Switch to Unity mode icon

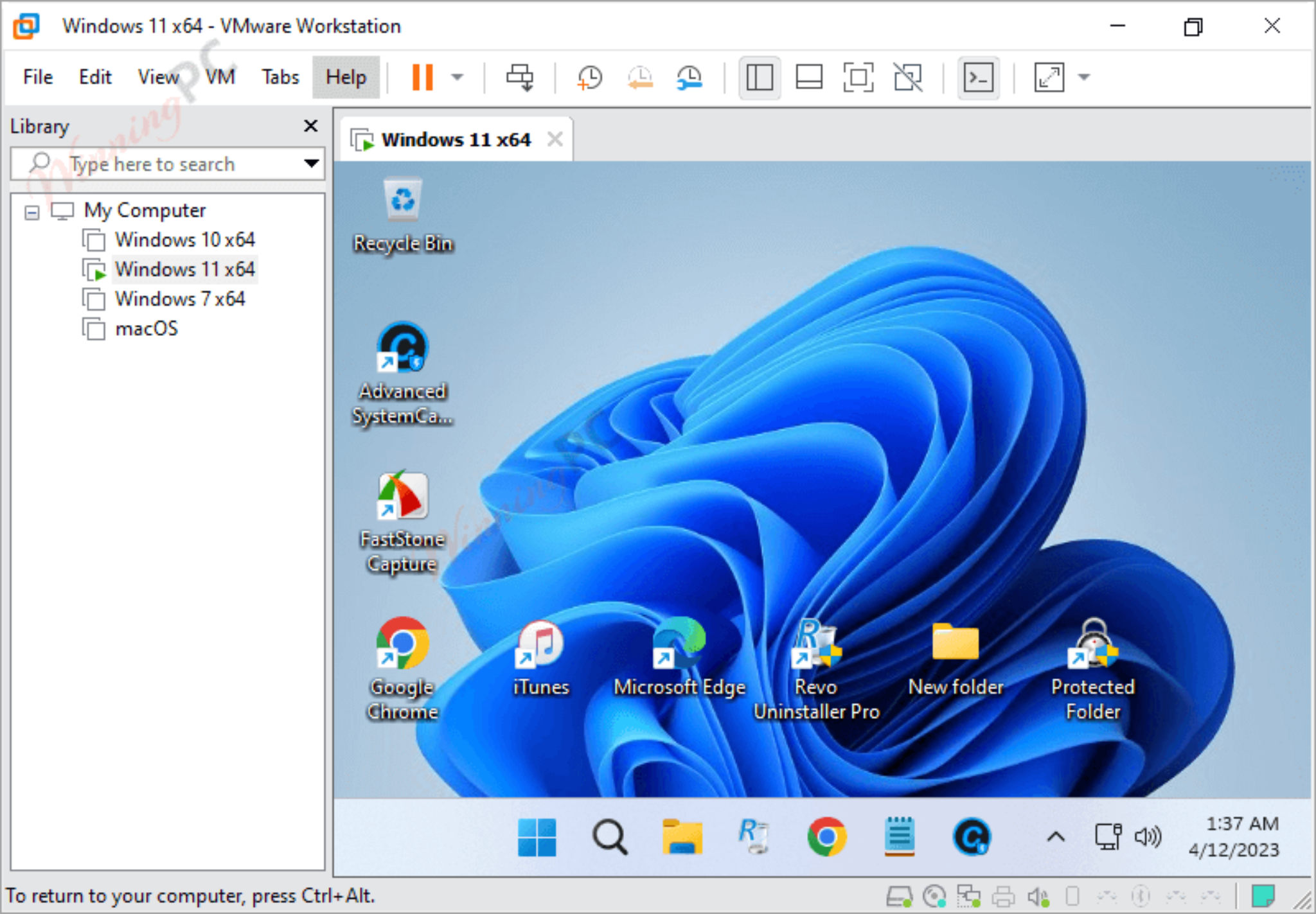pyautogui.click(x=908, y=78)
